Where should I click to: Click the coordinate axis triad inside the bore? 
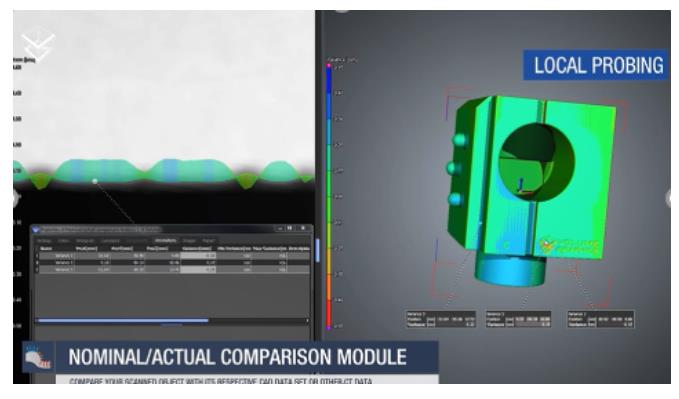[523, 187]
